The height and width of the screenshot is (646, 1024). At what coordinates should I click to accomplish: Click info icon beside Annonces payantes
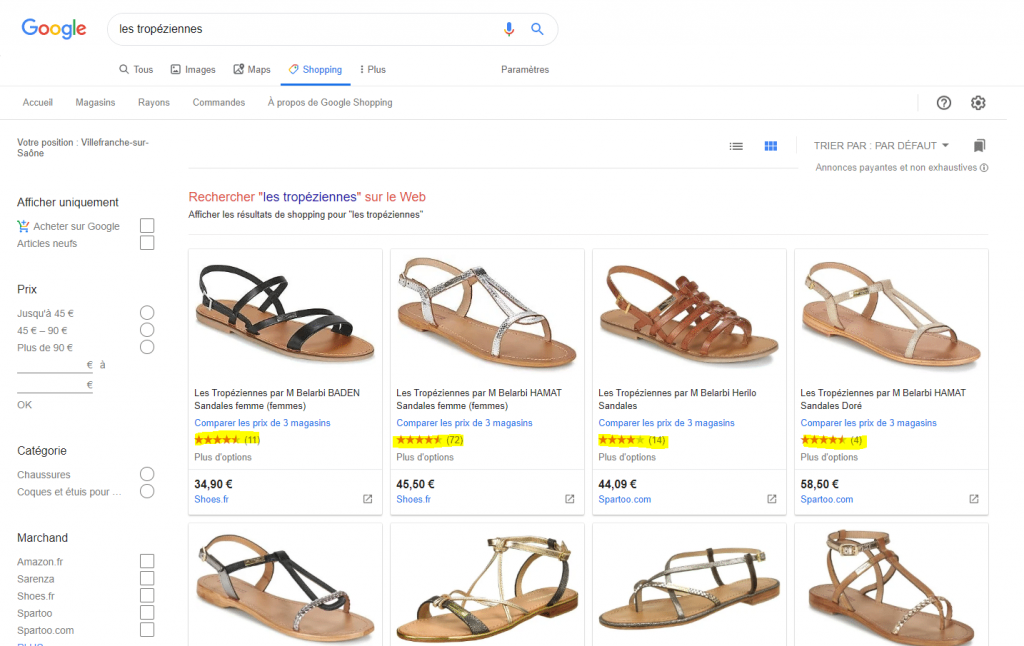coord(984,168)
